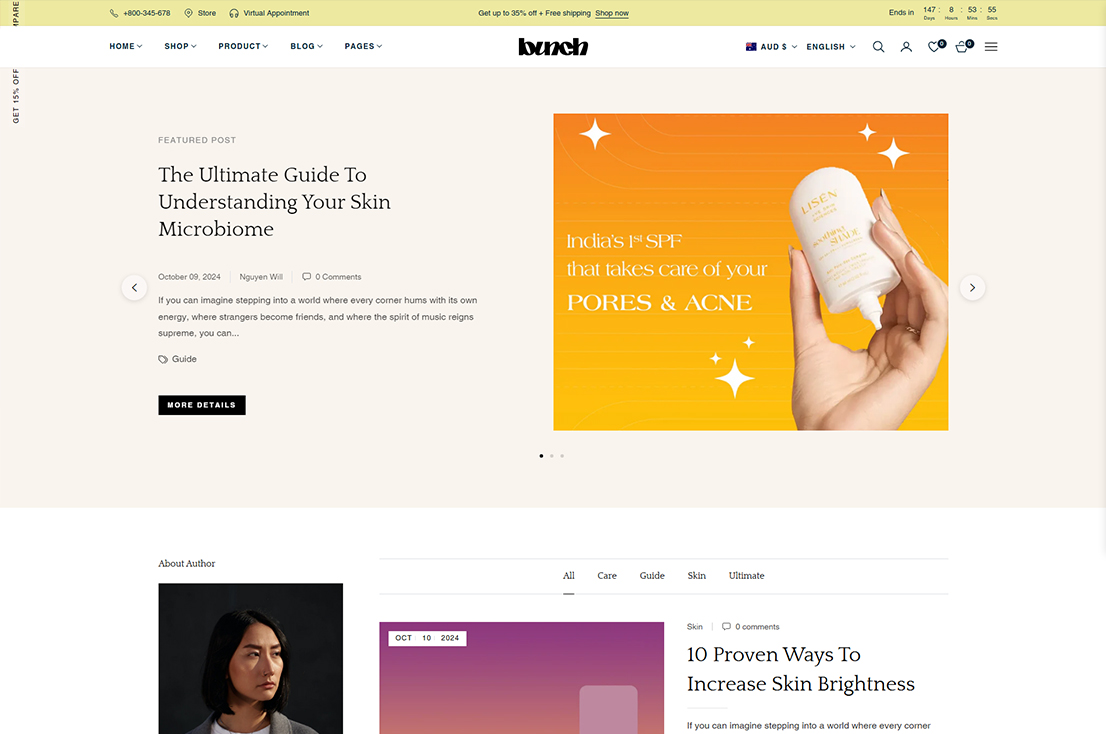
Task: Open the user account icon
Action: (906, 47)
